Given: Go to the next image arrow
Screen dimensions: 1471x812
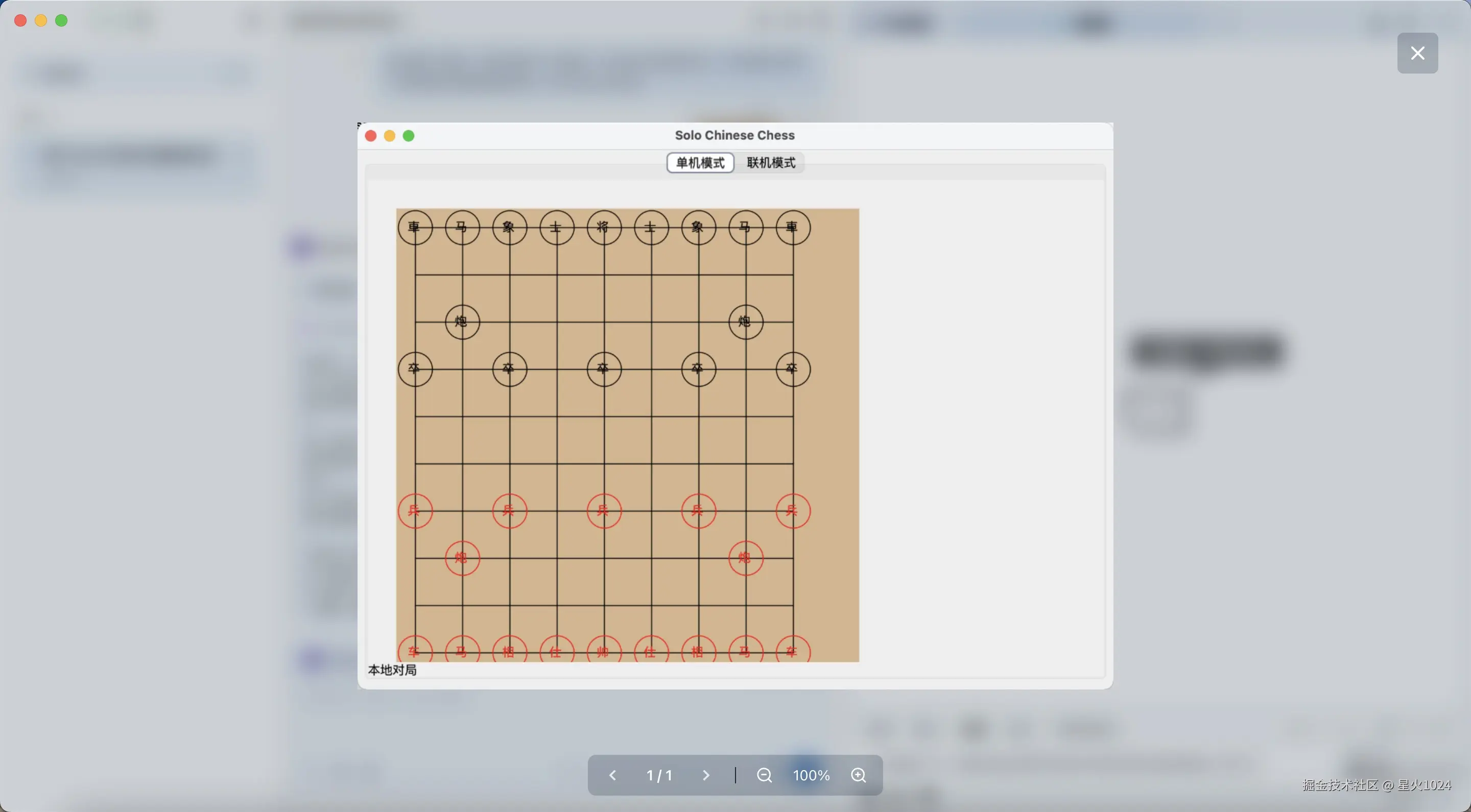Looking at the screenshot, I should 706,775.
